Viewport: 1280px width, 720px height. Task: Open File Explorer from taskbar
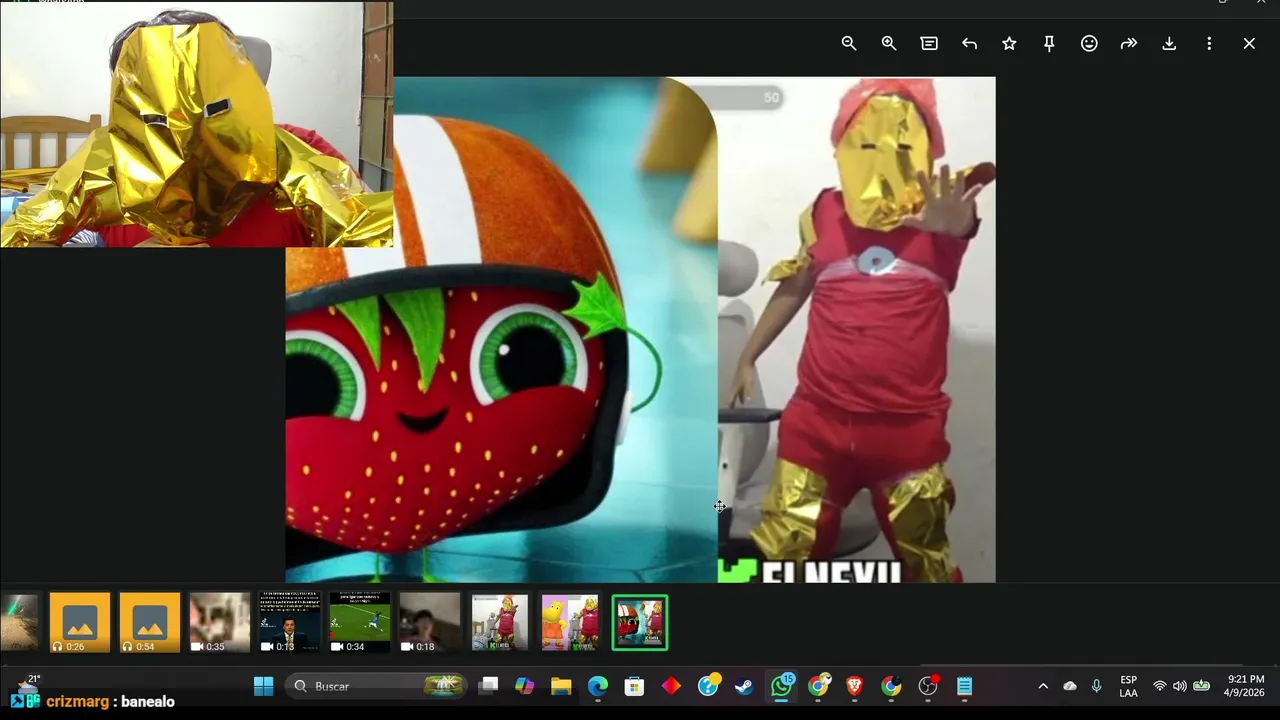coord(561,686)
